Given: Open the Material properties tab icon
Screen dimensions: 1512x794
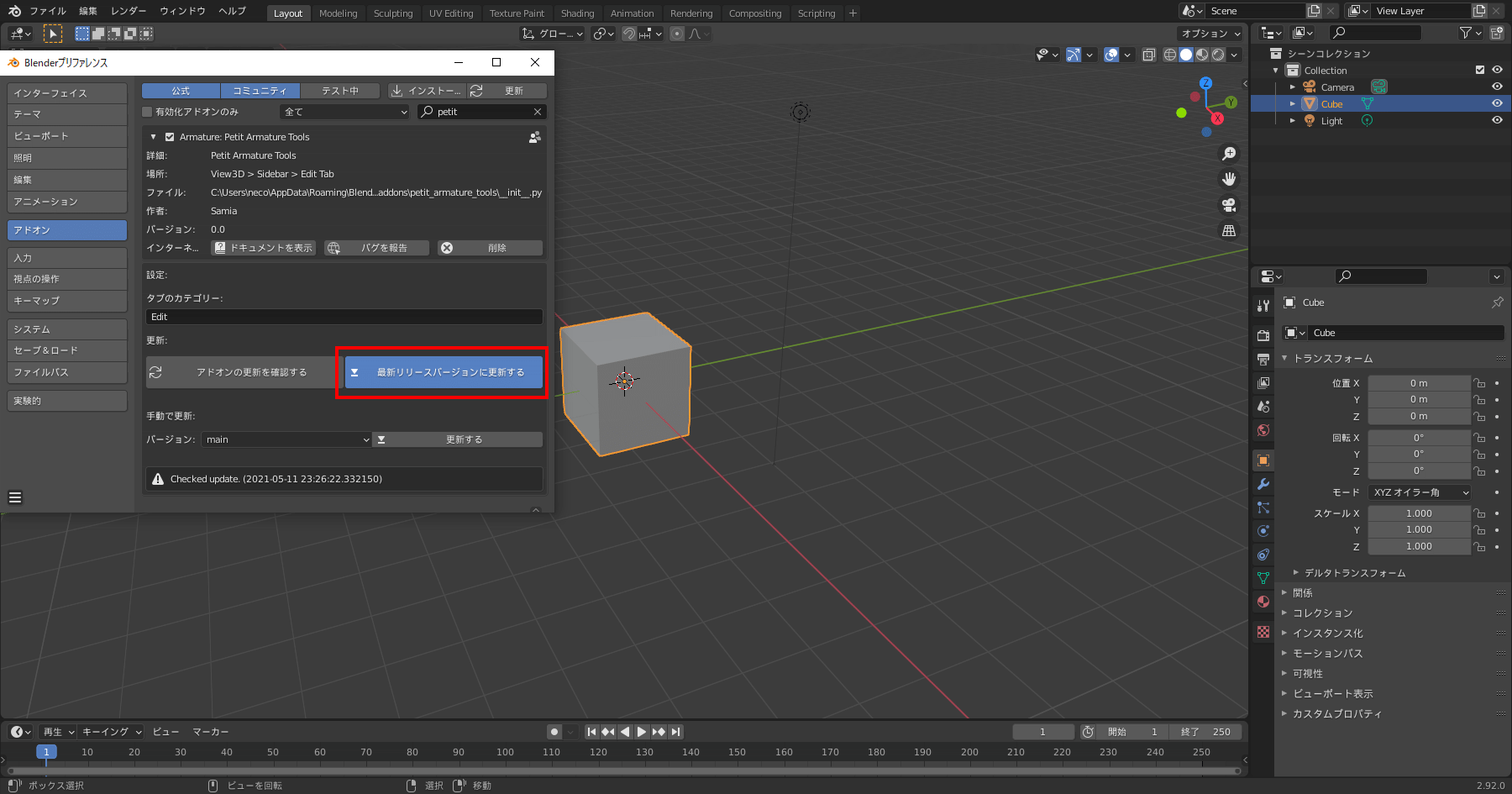Looking at the screenshot, I should coord(1263,602).
